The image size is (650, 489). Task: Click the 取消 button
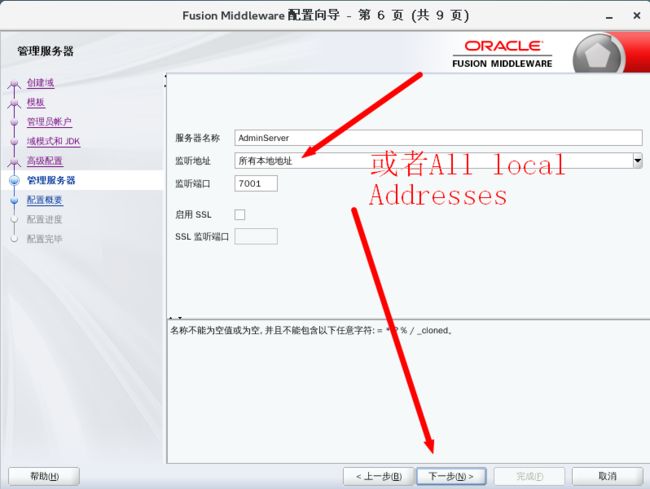click(x=607, y=476)
